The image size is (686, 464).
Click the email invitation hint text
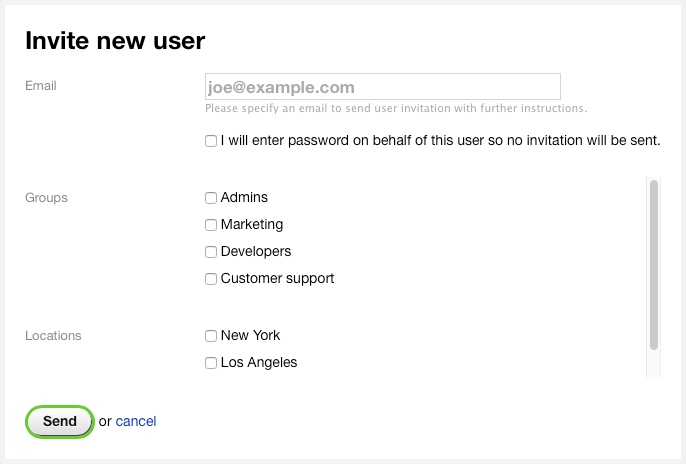point(395,108)
